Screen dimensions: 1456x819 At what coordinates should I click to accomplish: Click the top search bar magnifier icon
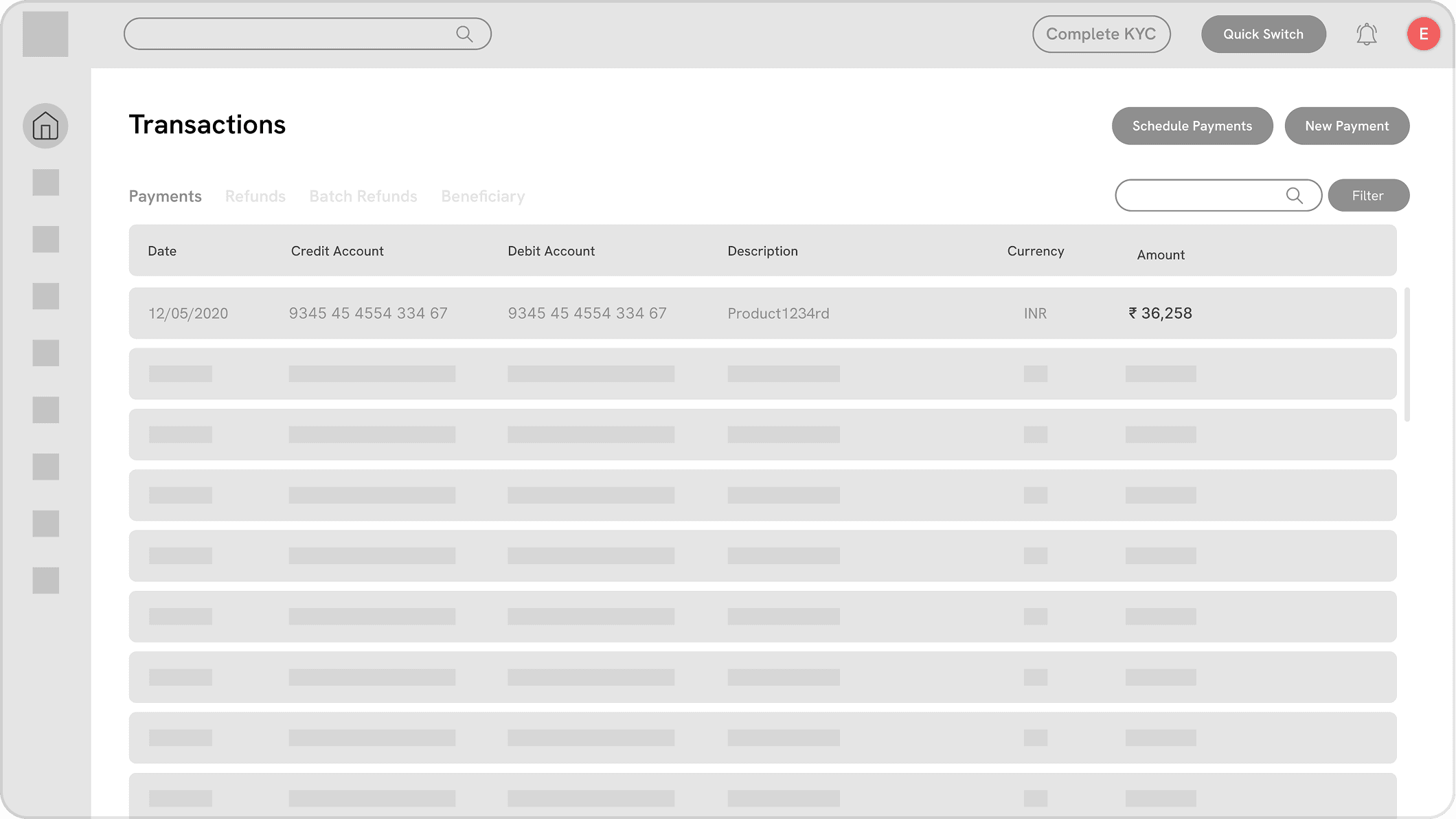click(x=464, y=34)
